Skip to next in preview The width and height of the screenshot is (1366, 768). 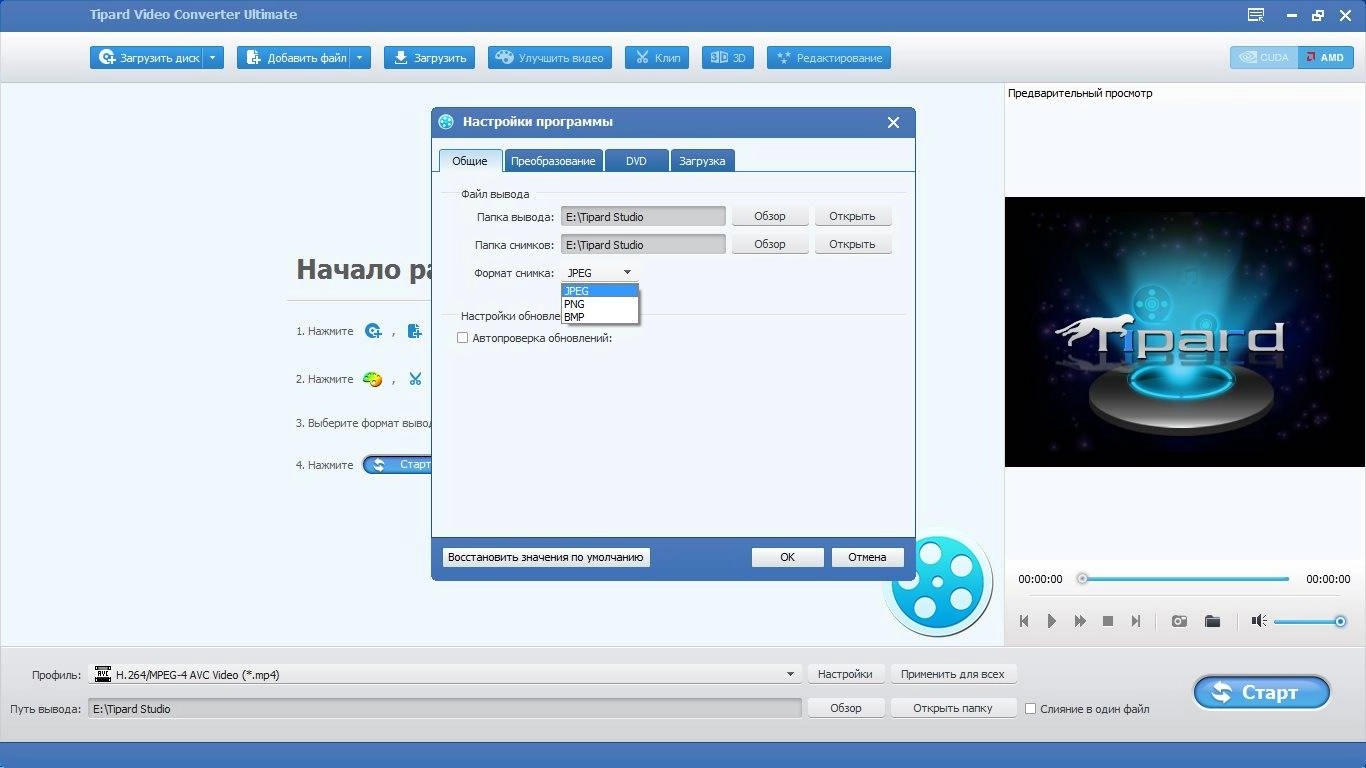pos(1136,621)
